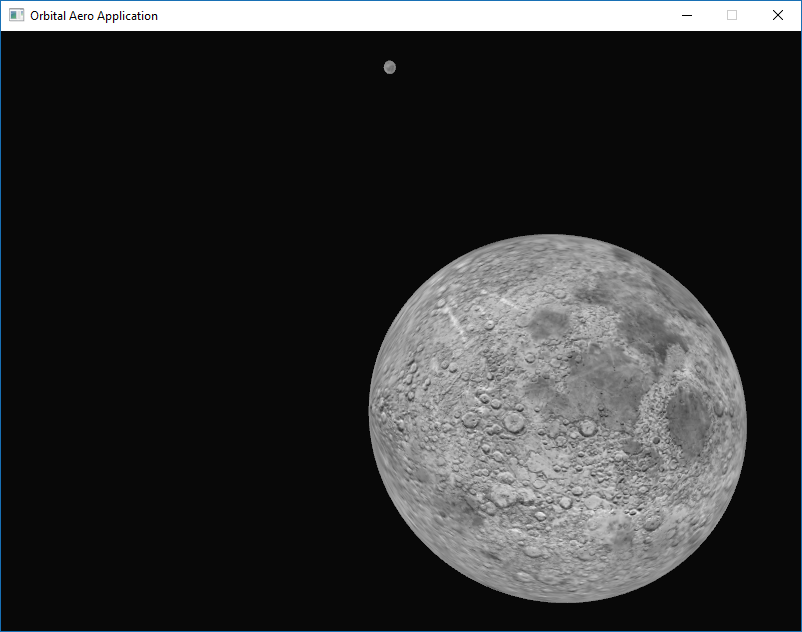Minimize the Orbital Aero Application window
This screenshot has height=632, width=802.
pos(686,15)
